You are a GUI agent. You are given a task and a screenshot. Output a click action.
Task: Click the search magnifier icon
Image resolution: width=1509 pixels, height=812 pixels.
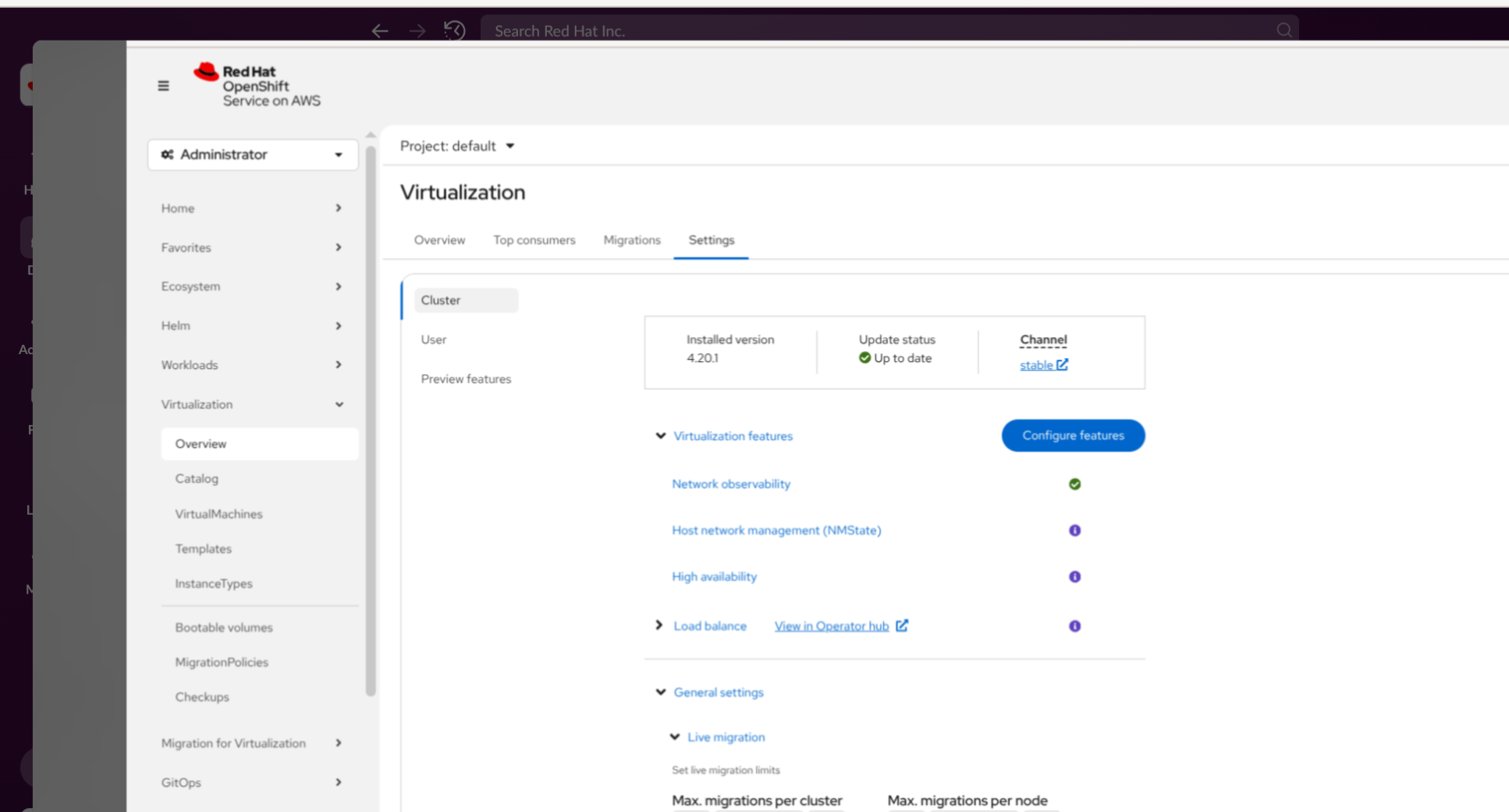coord(1284,30)
